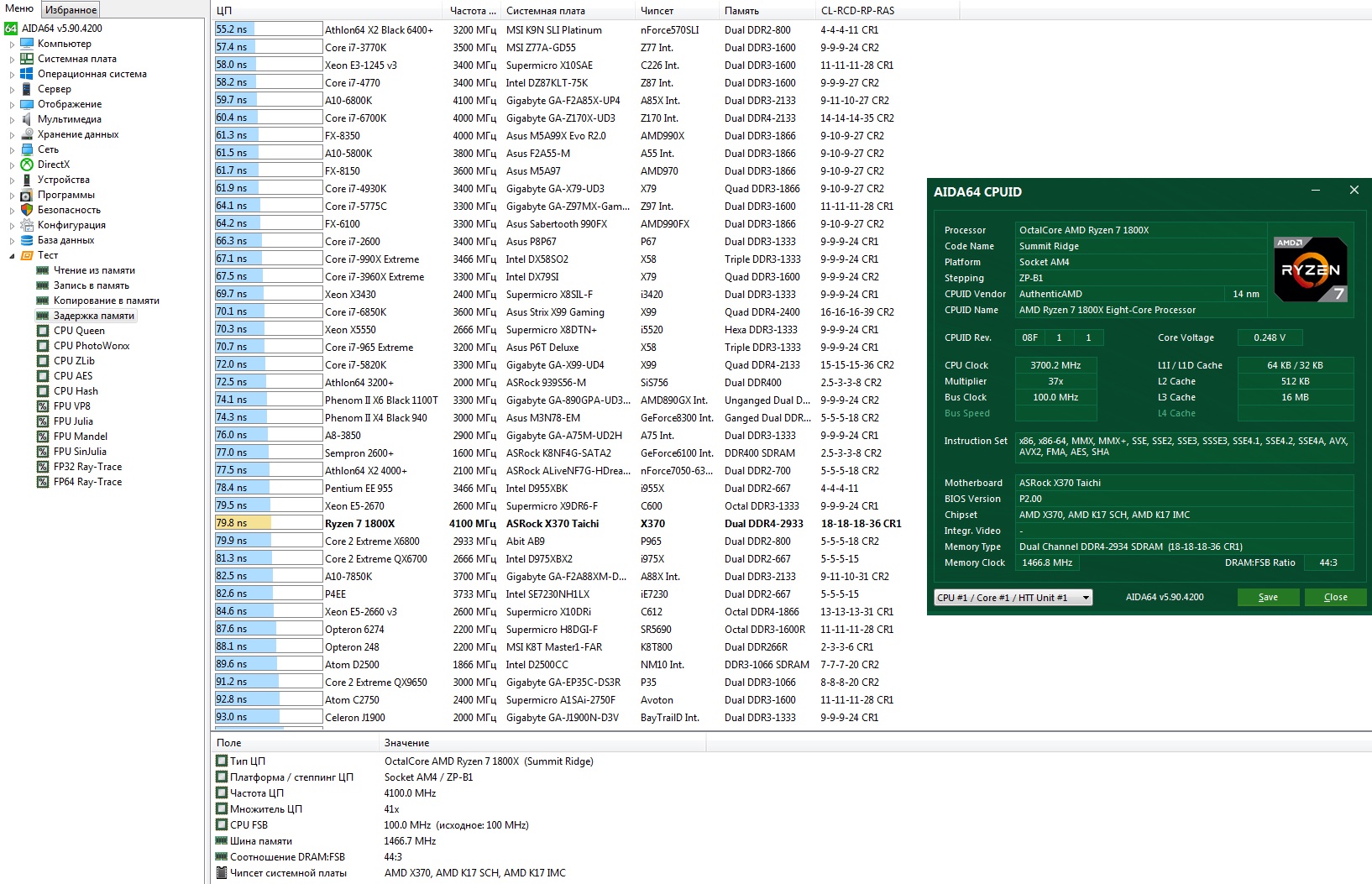
Task: Select the CPU PhotoWorxx benchmark
Action: coord(92,346)
